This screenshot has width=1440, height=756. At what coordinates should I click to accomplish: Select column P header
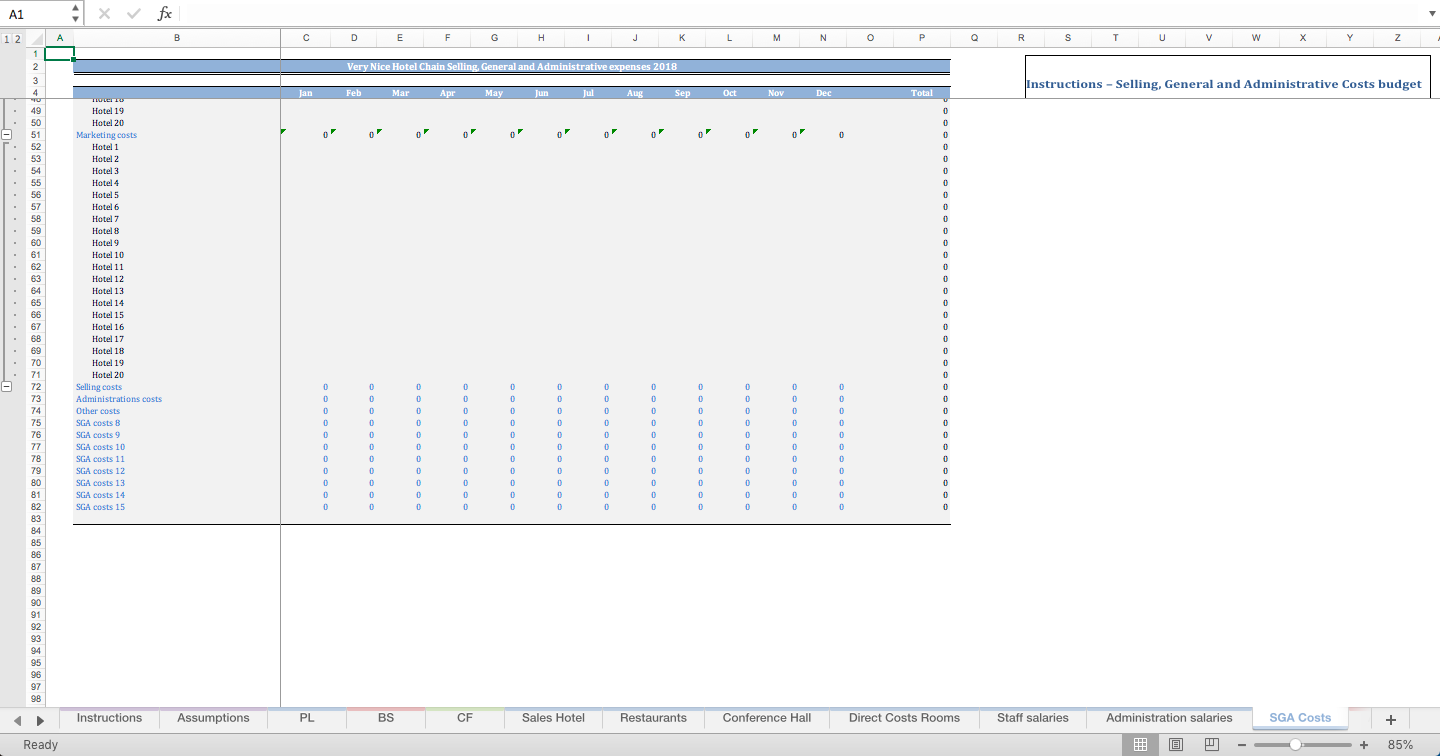click(x=921, y=38)
